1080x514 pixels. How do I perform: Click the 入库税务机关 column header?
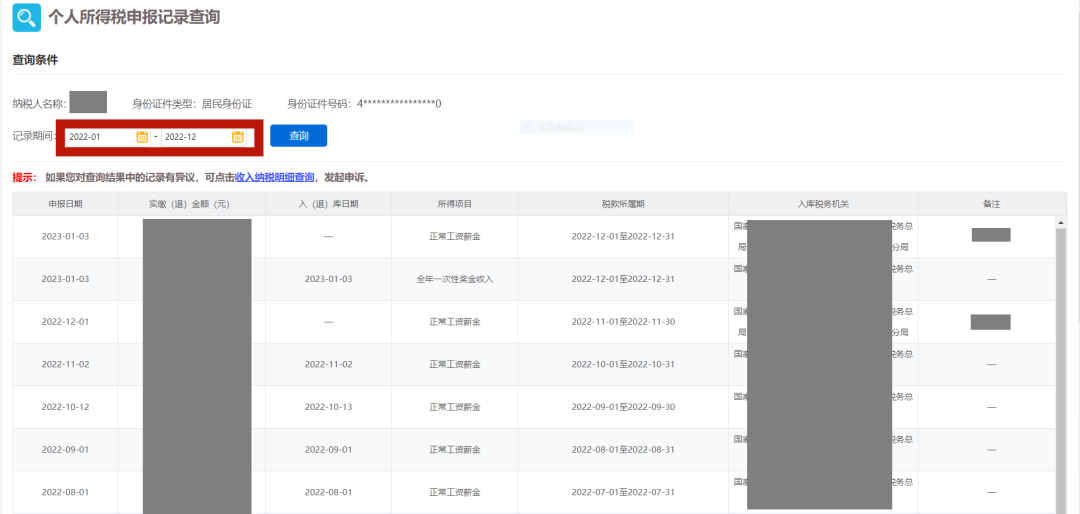coord(823,204)
